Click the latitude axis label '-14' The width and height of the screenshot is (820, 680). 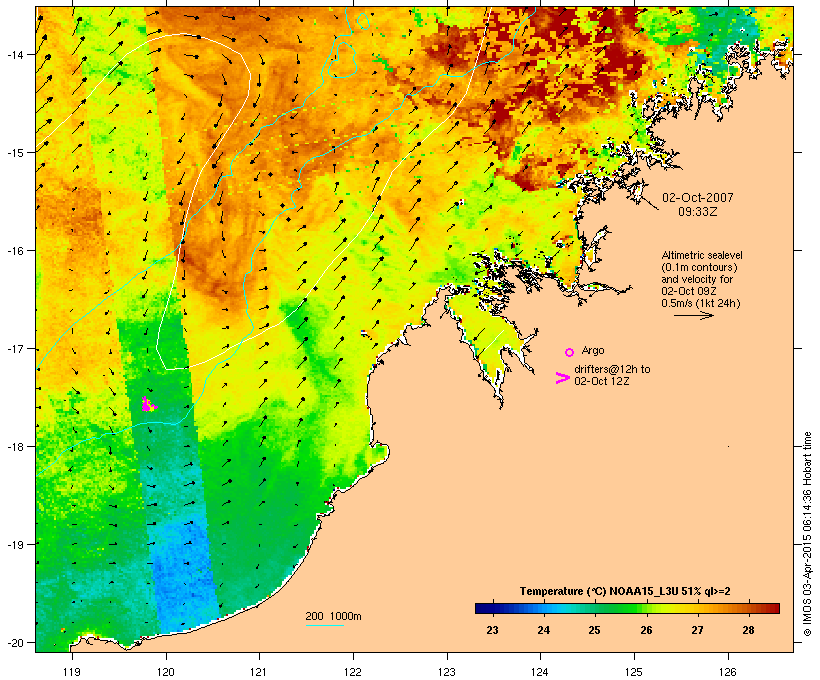click(15, 54)
